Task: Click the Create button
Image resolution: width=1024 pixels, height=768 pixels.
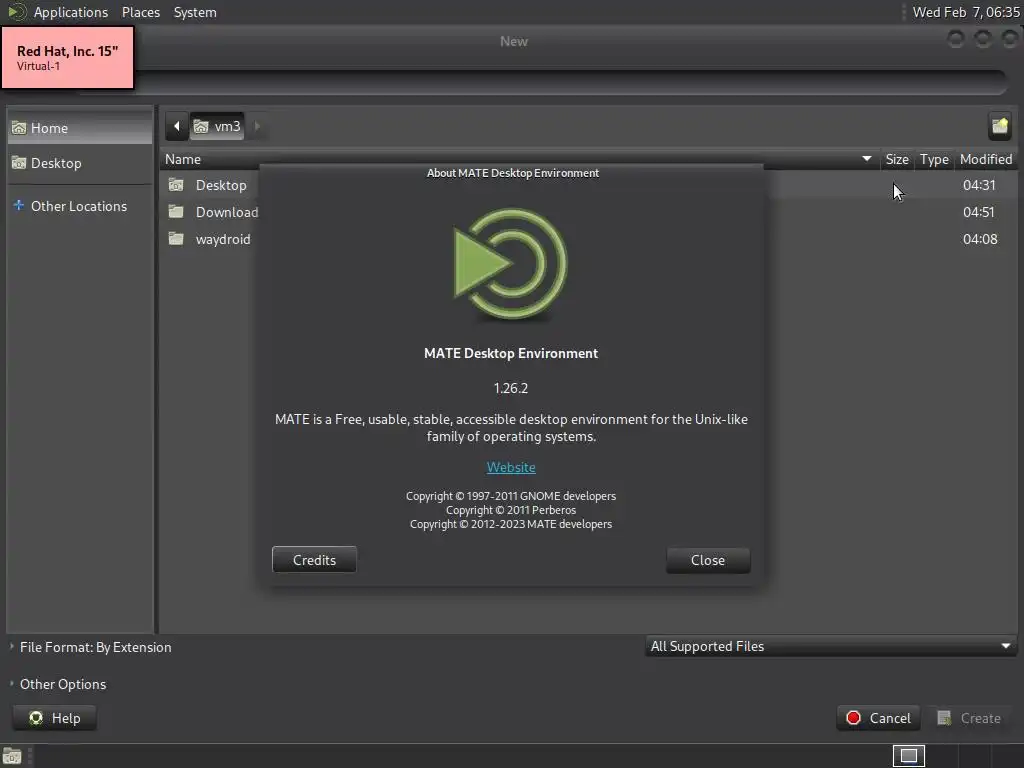Action: 969,718
